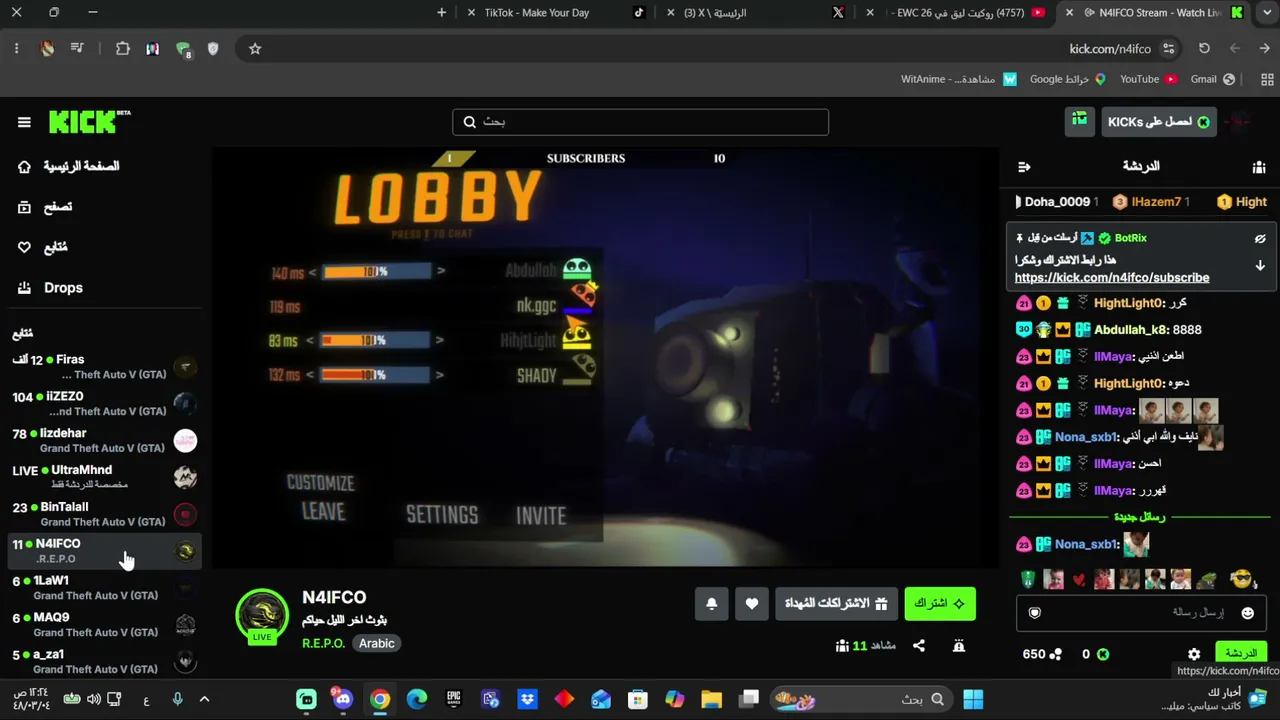Viewport: 1280px width, 720px height.
Task: Open the WitAnime bookmark
Action: point(958,79)
